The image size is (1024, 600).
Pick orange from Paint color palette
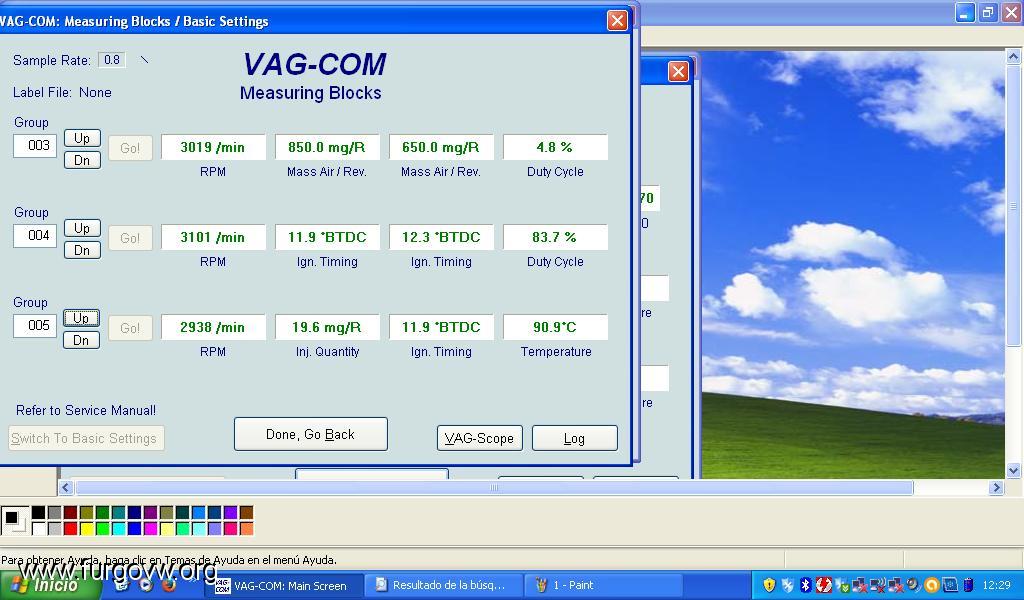point(246,528)
